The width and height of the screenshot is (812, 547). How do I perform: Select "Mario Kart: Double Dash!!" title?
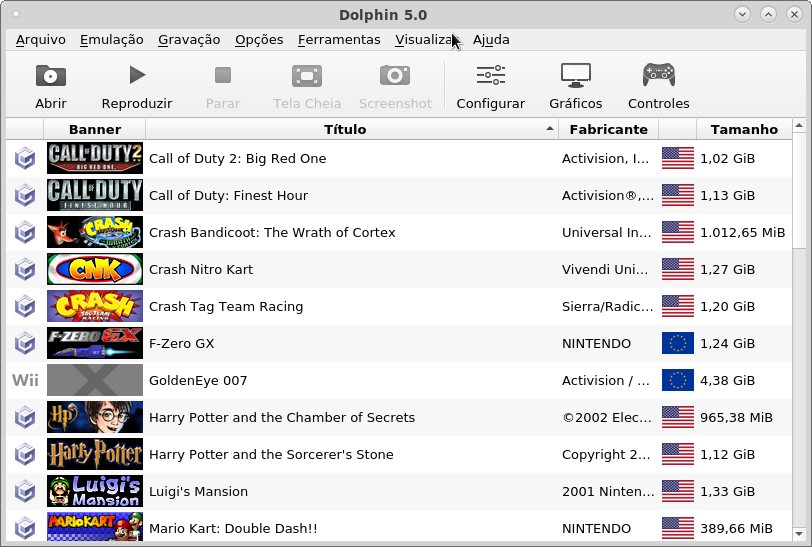point(233,528)
